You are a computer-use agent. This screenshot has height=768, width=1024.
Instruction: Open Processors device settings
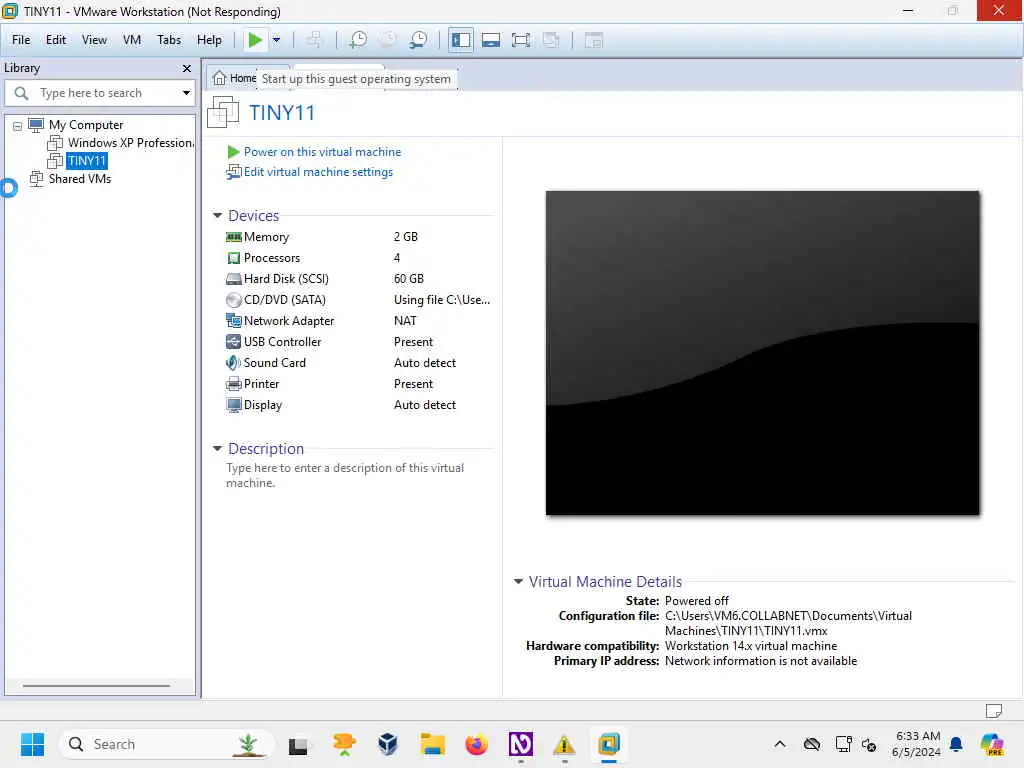(x=272, y=257)
